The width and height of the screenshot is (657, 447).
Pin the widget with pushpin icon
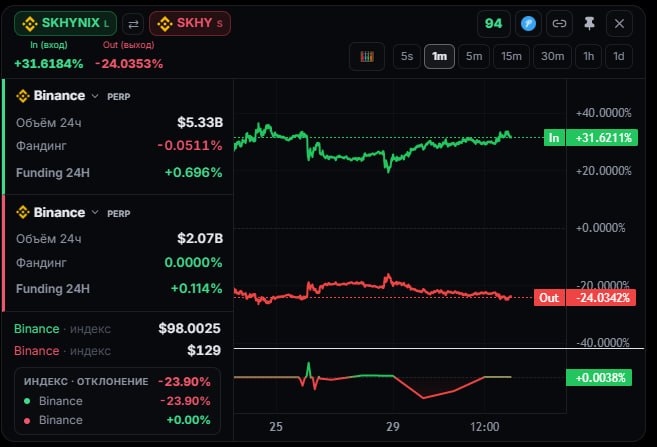(x=590, y=23)
